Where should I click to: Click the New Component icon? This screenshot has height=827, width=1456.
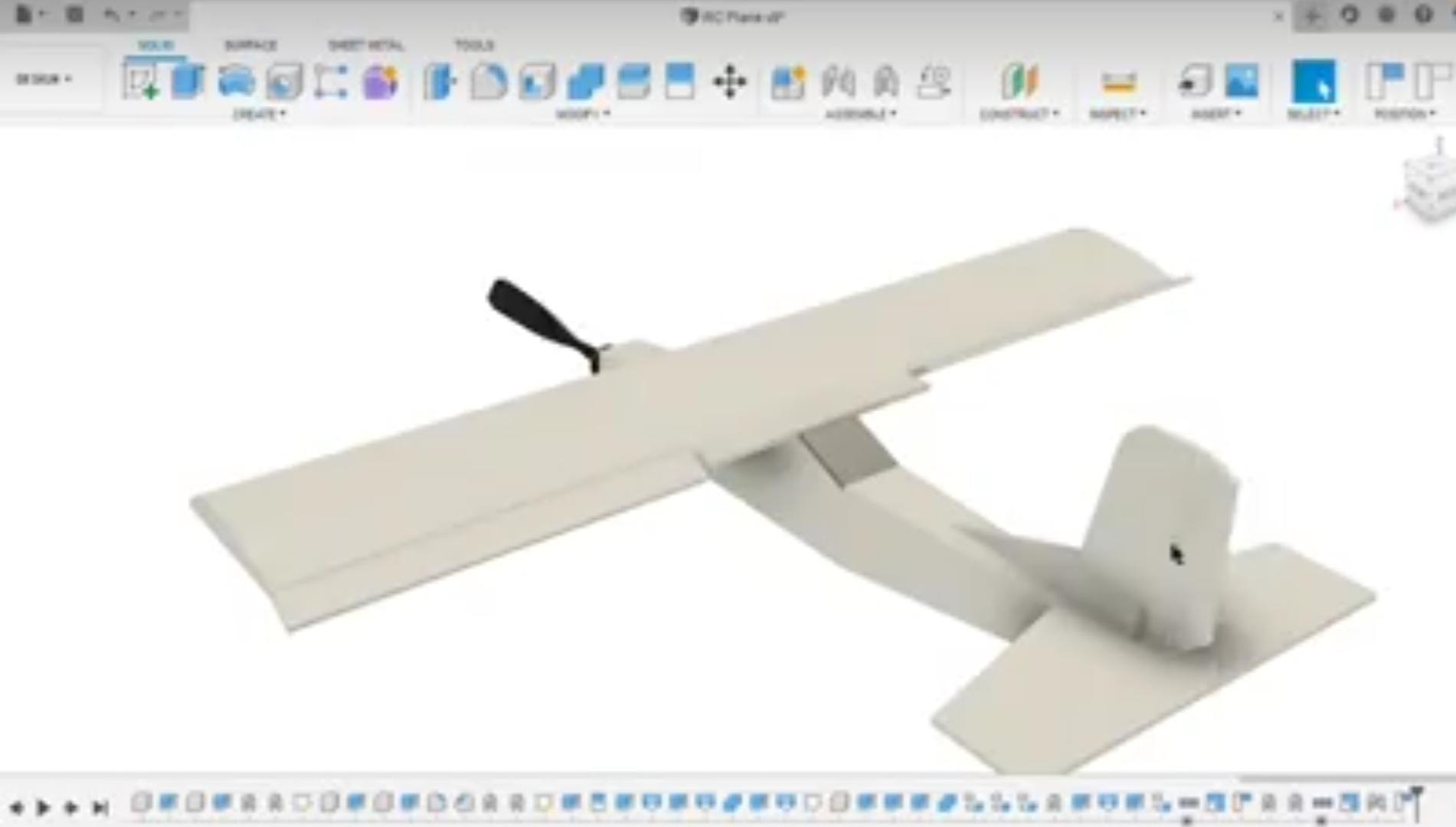(788, 82)
